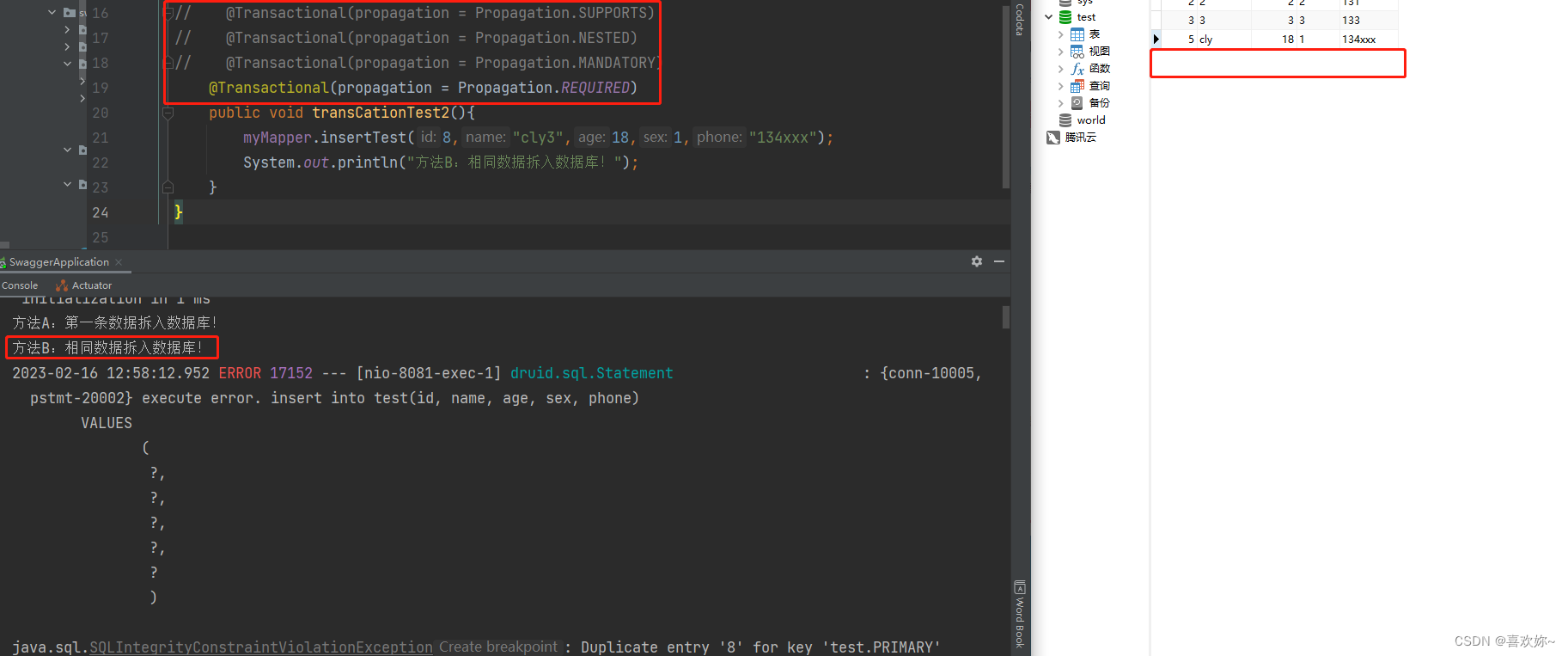Screen dimensions: 1568x656
Task: Collapse project tree chevron beside line 22
Action: (x=68, y=150)
